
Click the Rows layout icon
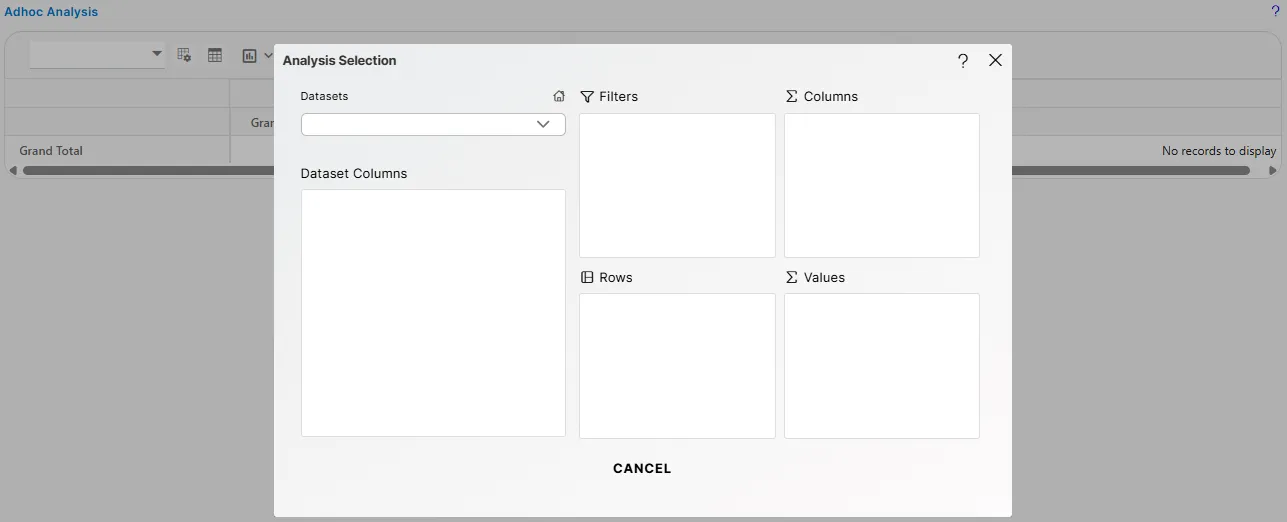coord(587,277)
